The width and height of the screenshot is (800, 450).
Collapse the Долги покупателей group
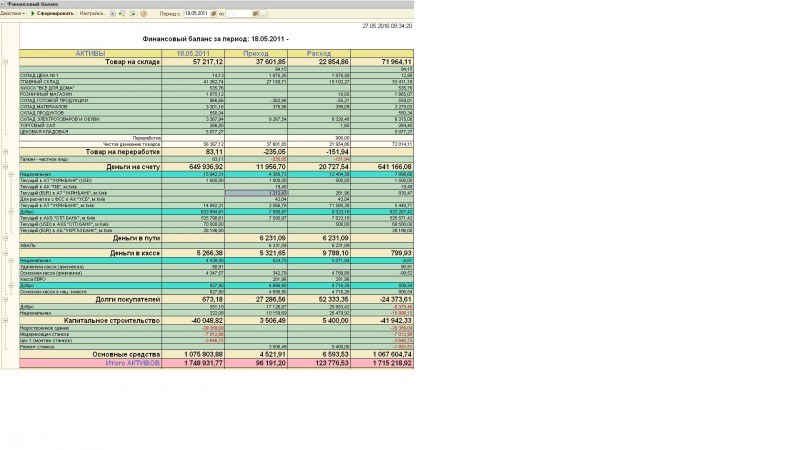click(x=6, y=299)
